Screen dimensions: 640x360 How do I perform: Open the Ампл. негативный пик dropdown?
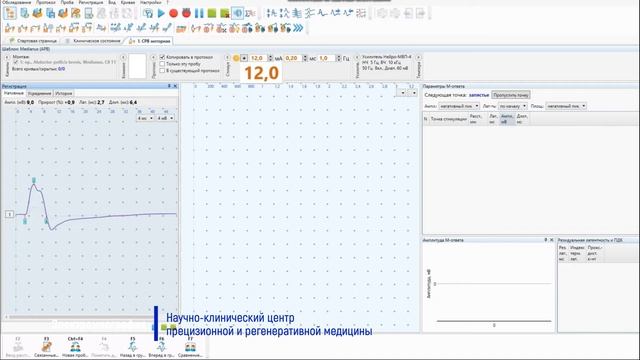point(459,106)
